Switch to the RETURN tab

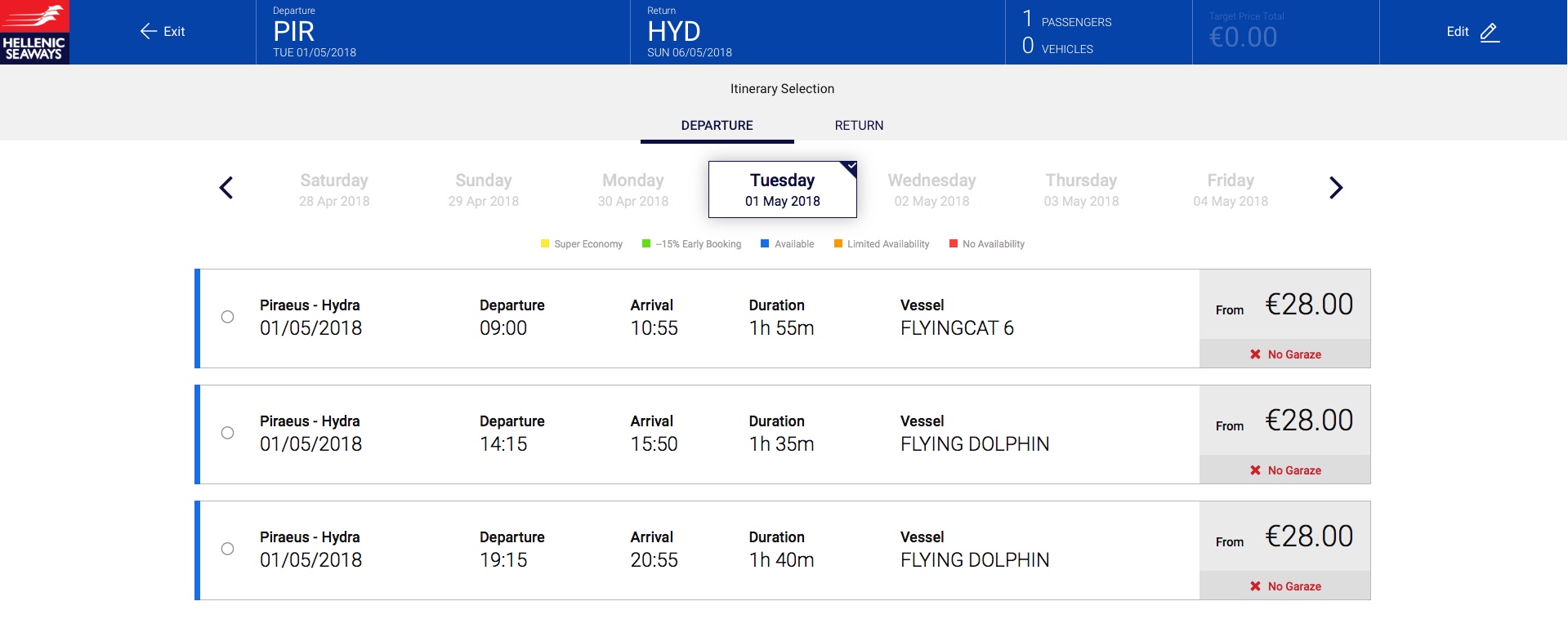(x=859, y=126)
